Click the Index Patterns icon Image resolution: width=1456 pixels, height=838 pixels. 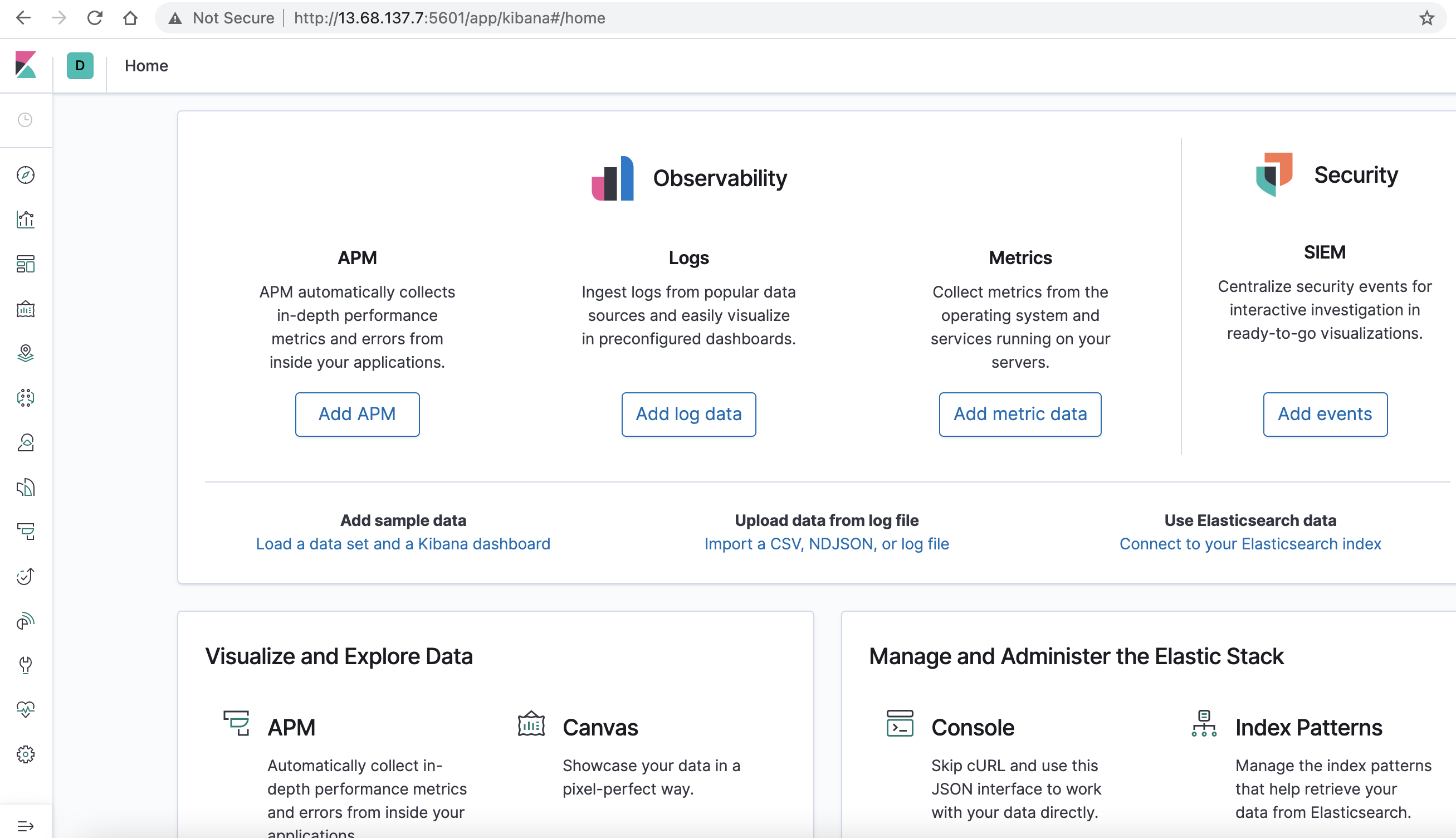tap(1204, 723)
